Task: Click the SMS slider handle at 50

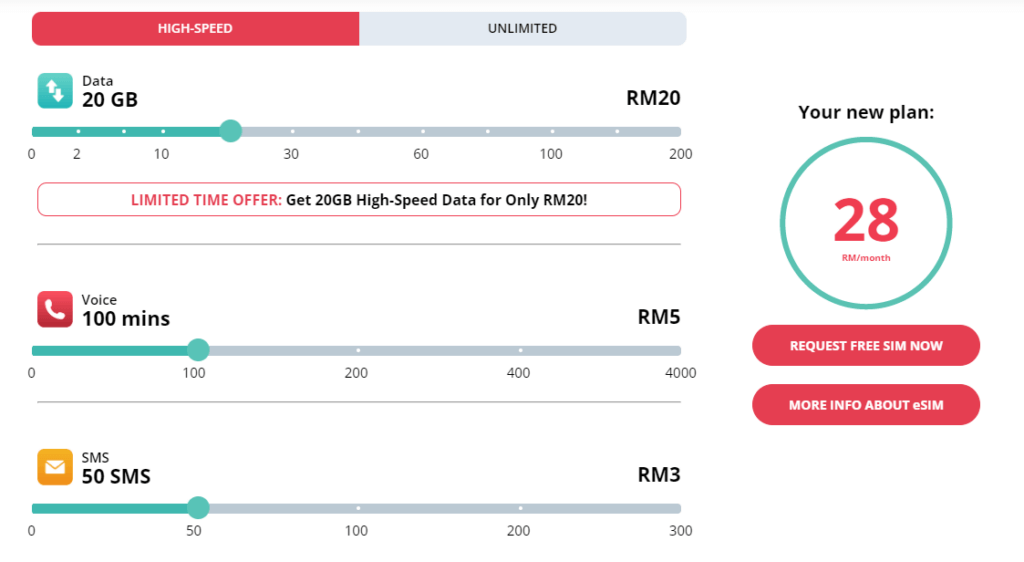Action: pyautogui.click(x=198, y=508)
